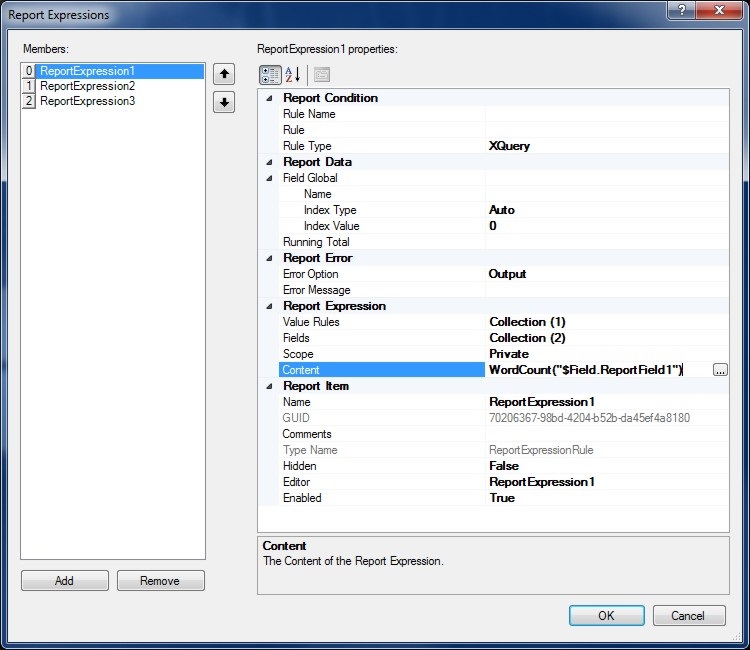750x650 pixels.
Task: Click the Add member button
Action: coord(64,581)
